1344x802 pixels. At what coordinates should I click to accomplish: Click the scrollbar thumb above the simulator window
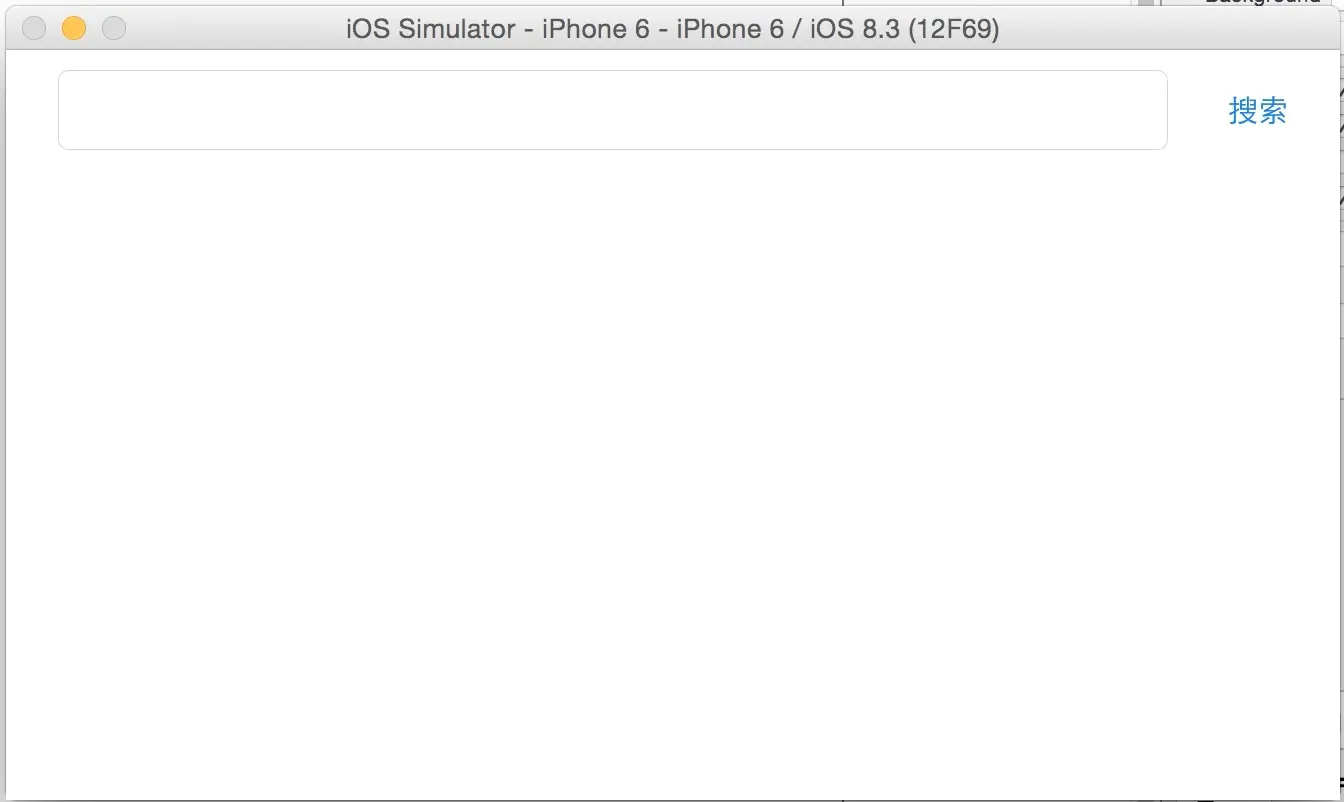coord(1146,3)
